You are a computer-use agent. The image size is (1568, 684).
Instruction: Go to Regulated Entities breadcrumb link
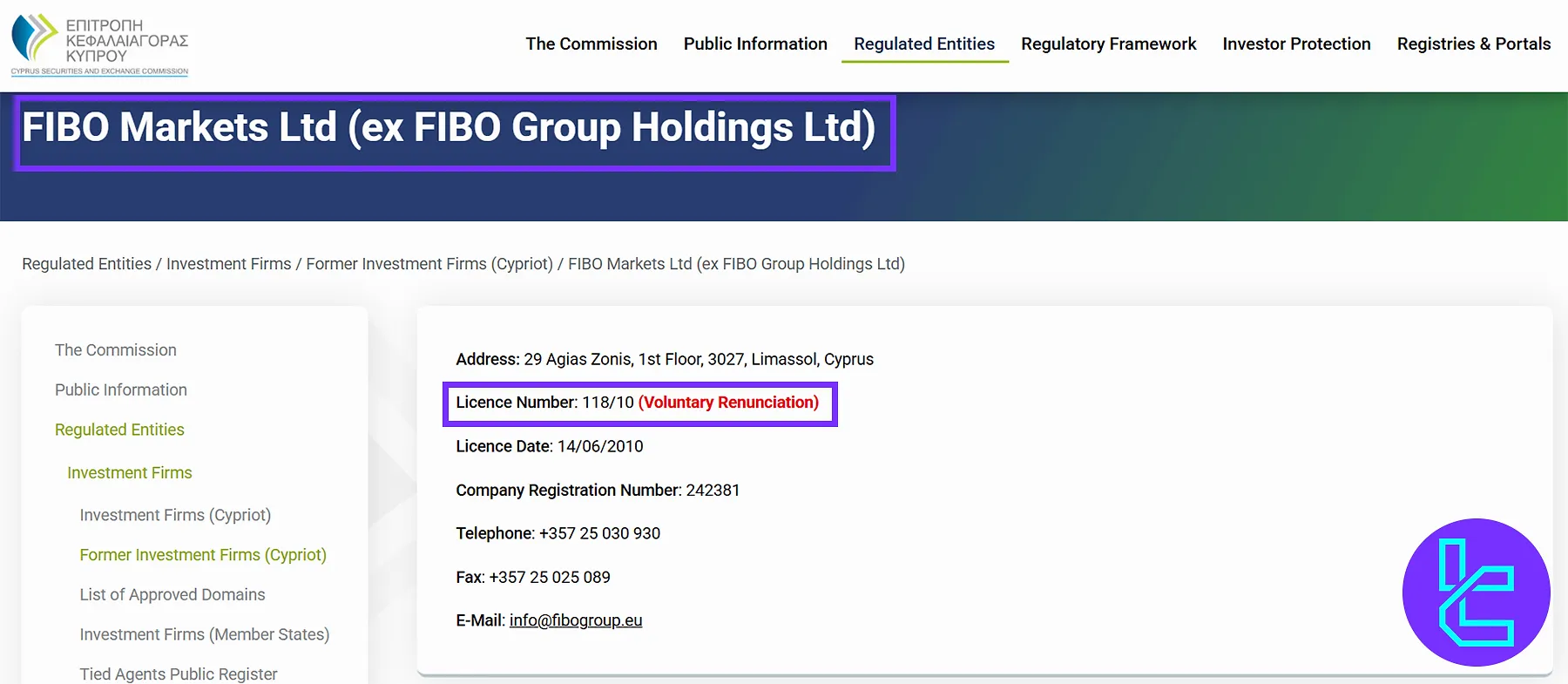(x=86, y=264)
